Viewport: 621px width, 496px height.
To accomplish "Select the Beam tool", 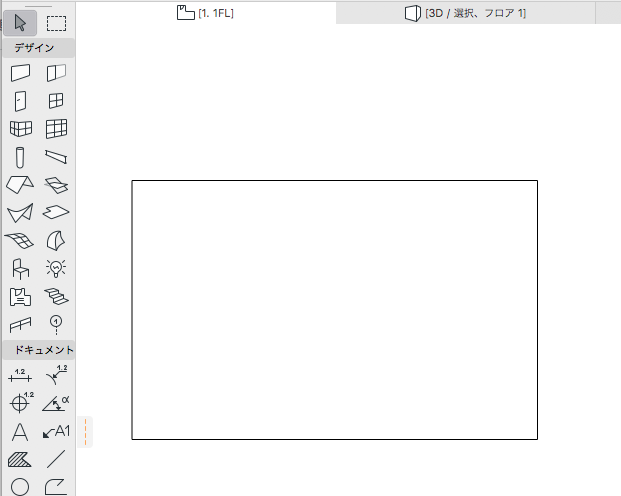I will click(56, 157).
